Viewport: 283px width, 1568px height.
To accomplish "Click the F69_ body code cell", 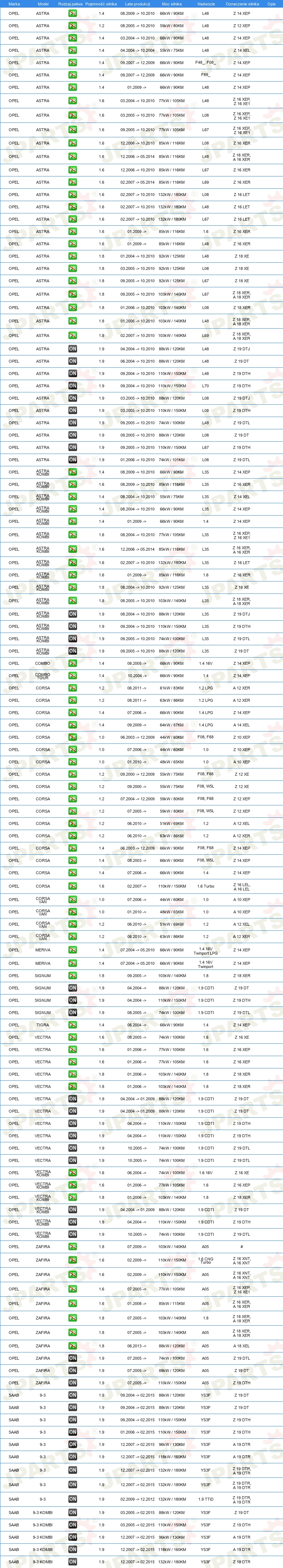I will [206, 75].
